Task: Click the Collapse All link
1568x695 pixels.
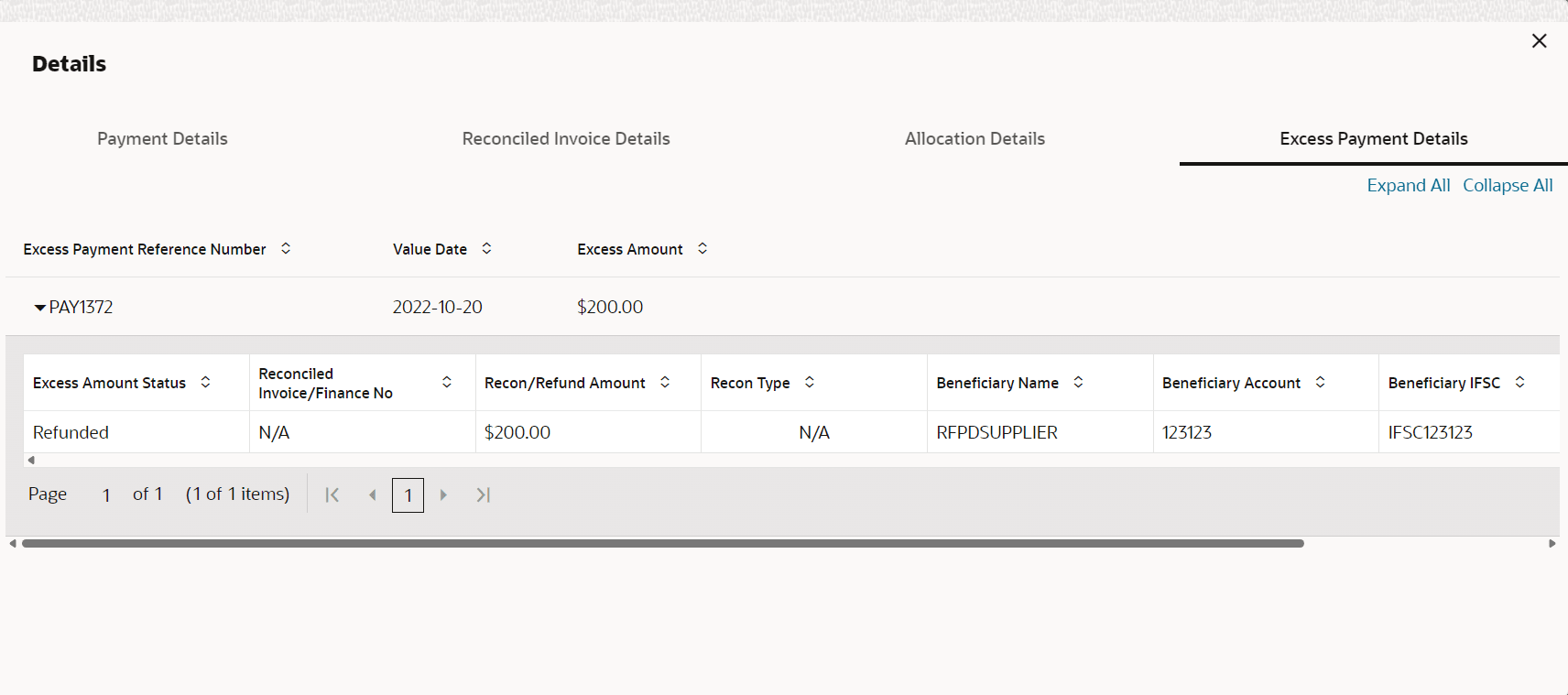Action: pos(1508,185)
